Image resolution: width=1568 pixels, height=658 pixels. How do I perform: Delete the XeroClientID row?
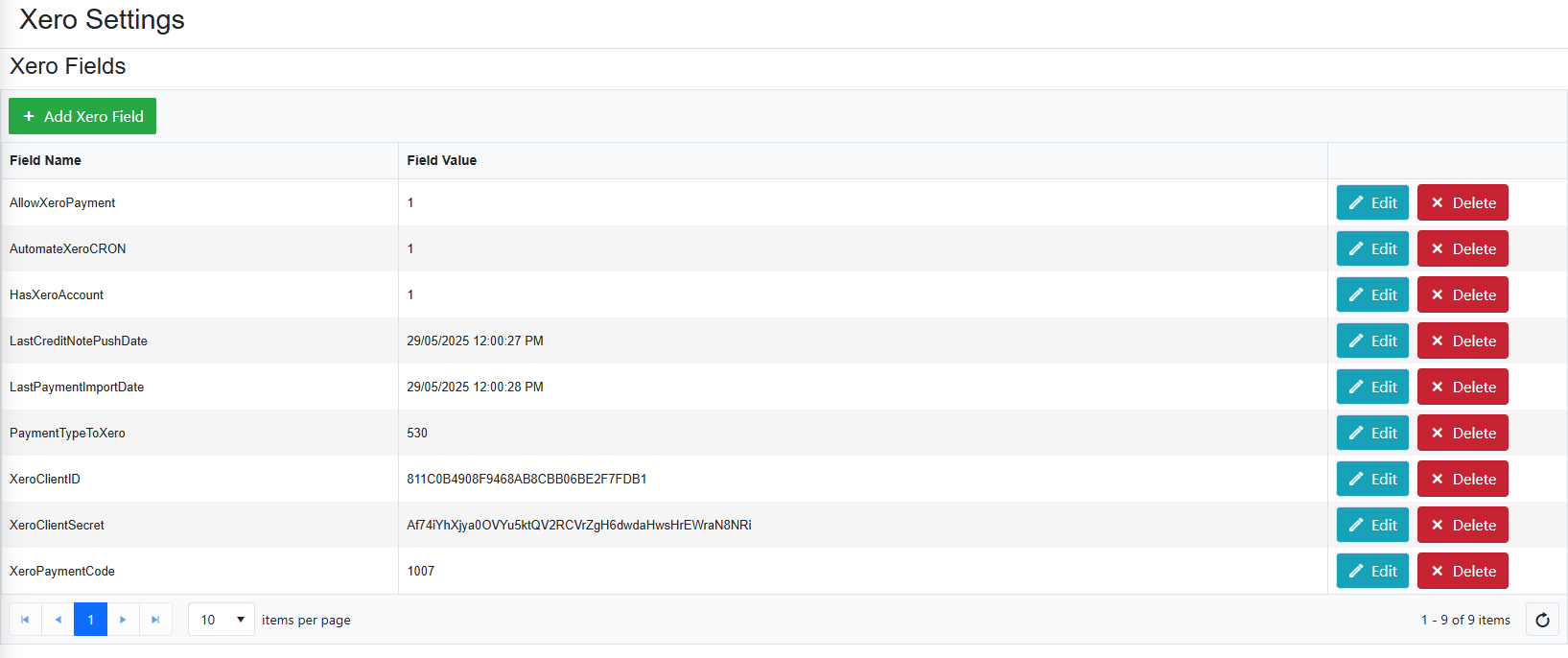pos(1463,479)
